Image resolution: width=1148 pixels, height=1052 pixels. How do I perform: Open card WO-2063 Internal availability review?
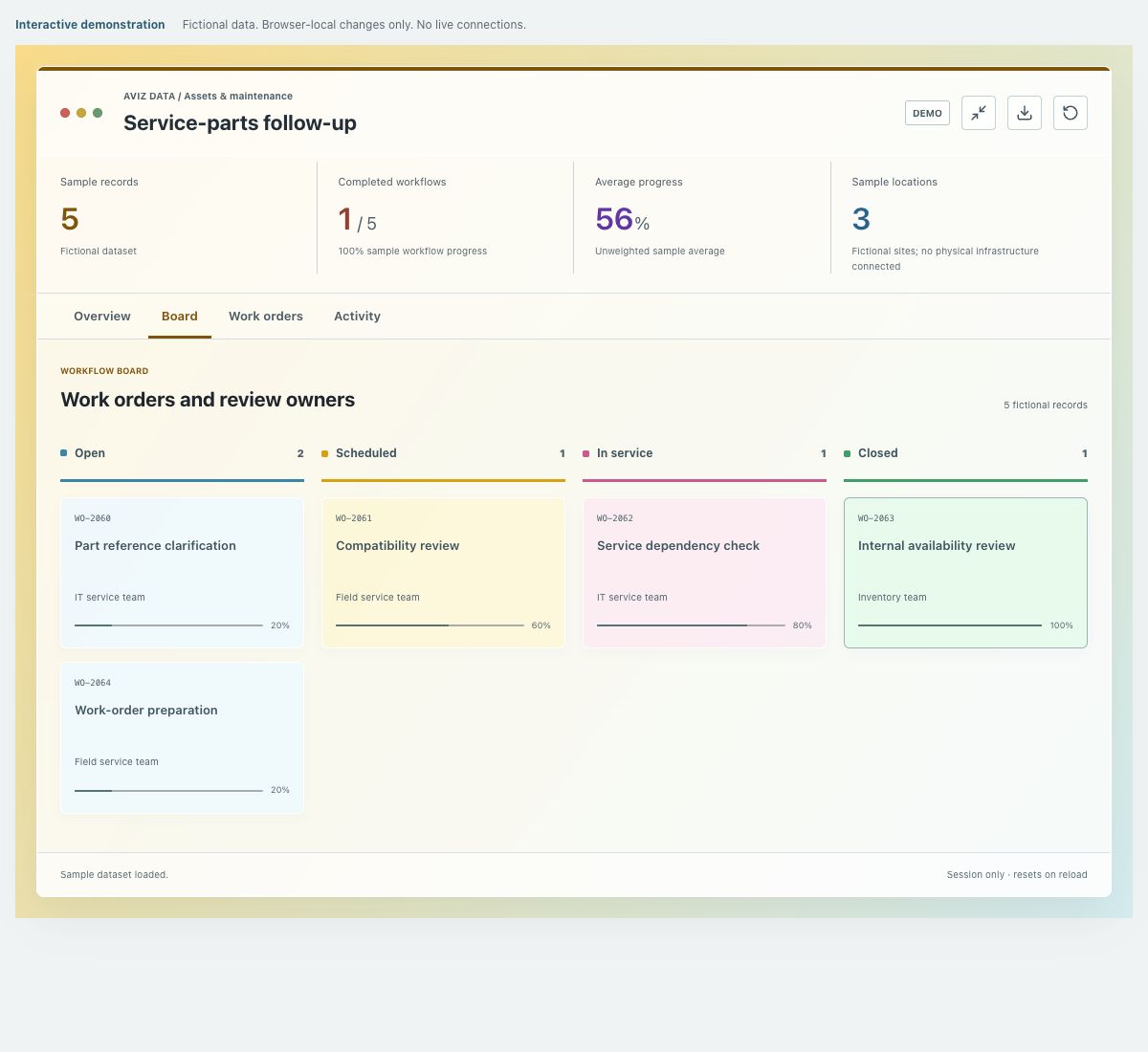coord(965,573)
